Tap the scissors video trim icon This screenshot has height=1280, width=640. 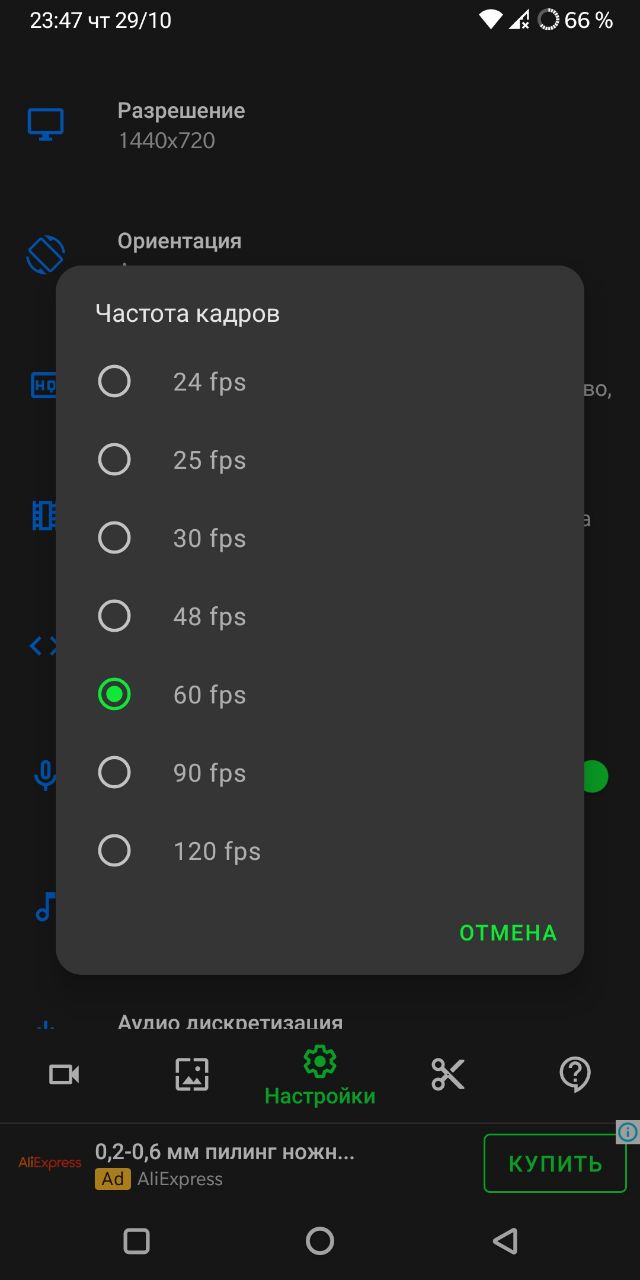(x=448, y=1075)
